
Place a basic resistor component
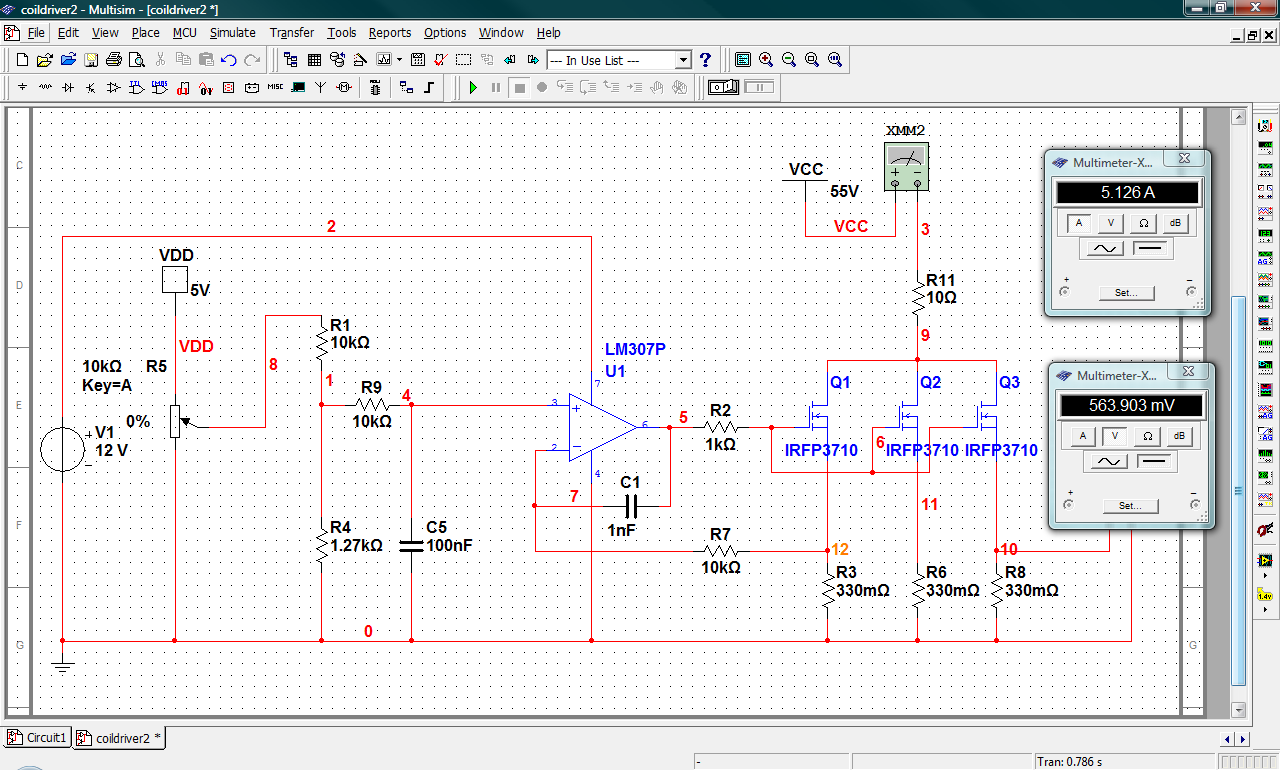click(x=45, y=88)
